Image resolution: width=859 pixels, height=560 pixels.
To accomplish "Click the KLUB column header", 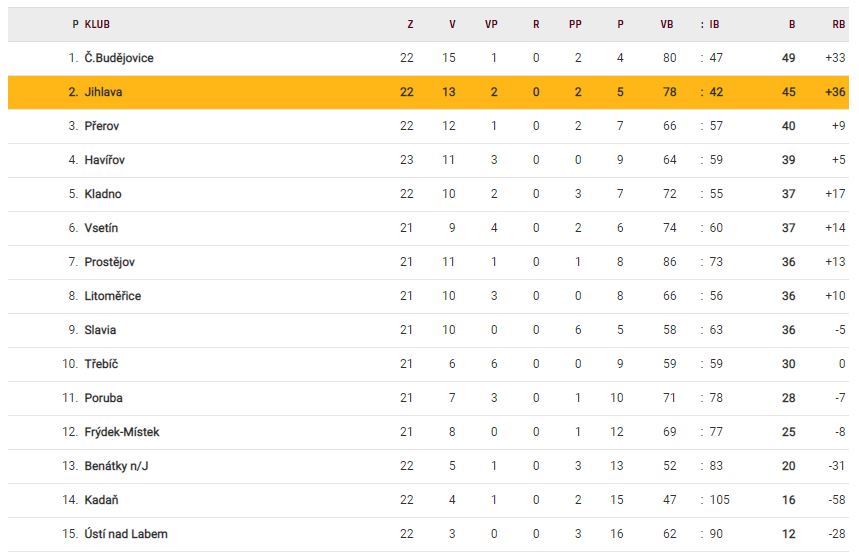I will (98, 24).
